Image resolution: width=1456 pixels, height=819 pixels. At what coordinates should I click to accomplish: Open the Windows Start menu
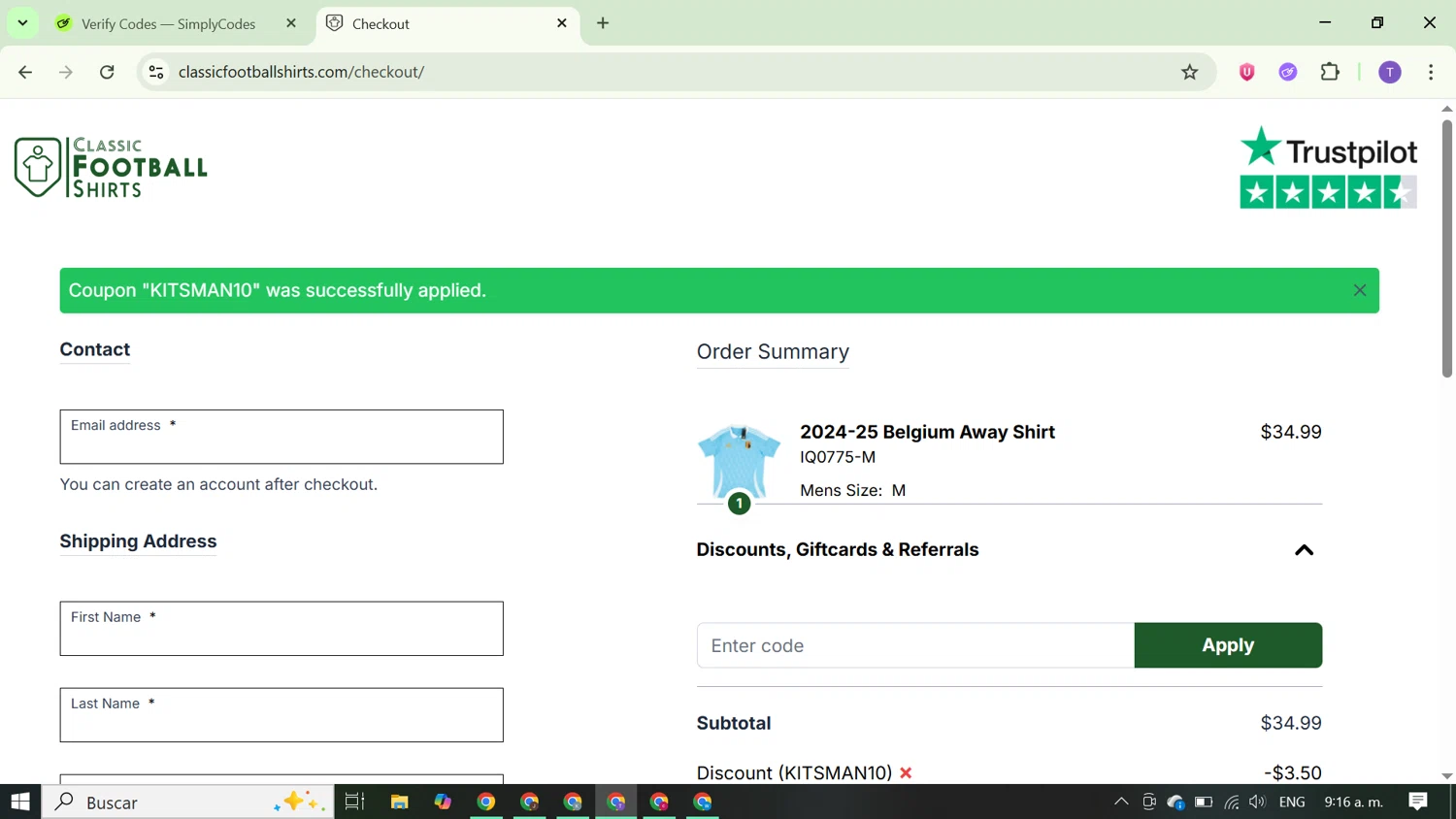20,802
